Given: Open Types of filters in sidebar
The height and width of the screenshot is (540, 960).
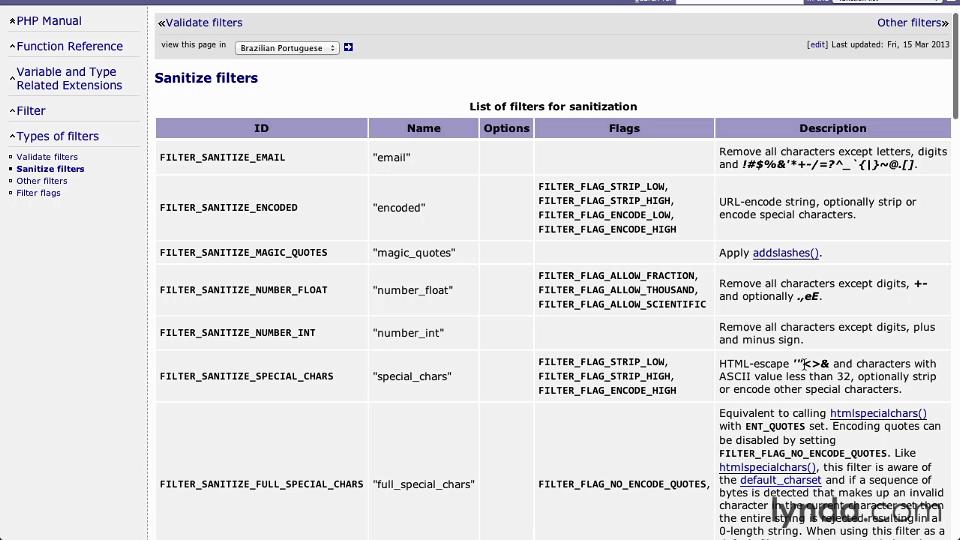Looking at the screenshot, I should click(57, 136).
